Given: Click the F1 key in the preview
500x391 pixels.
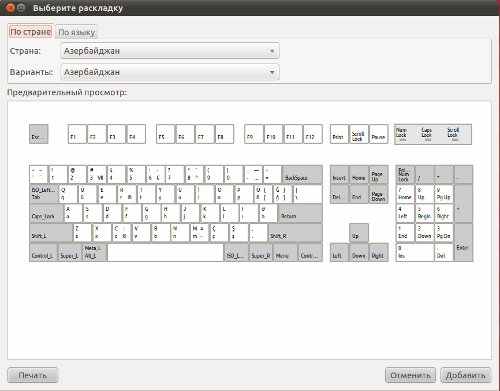Looking at the screenshot, I should [x=77, y=134].
